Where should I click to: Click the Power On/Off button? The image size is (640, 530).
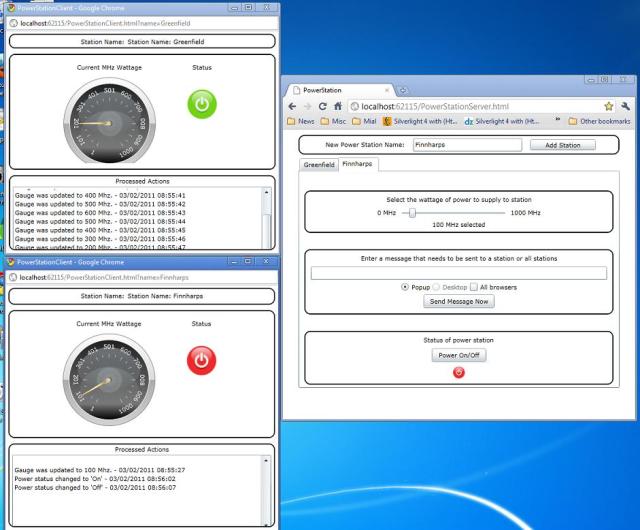click(x=459, y=355)
